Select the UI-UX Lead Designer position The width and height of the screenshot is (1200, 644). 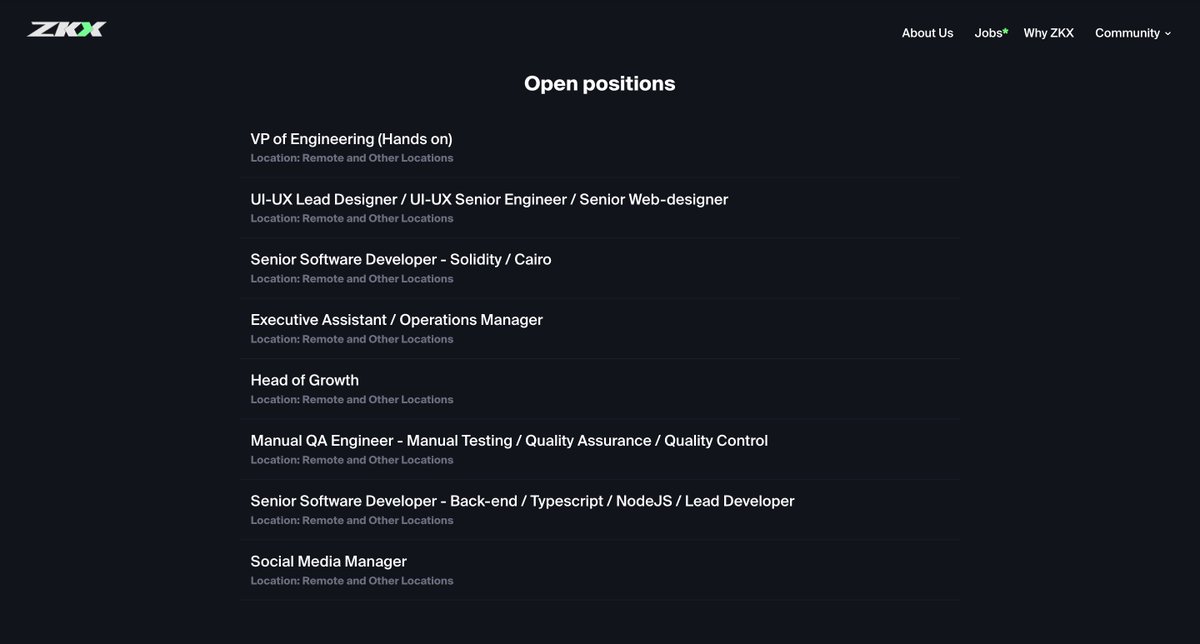(x=489, y=199)
